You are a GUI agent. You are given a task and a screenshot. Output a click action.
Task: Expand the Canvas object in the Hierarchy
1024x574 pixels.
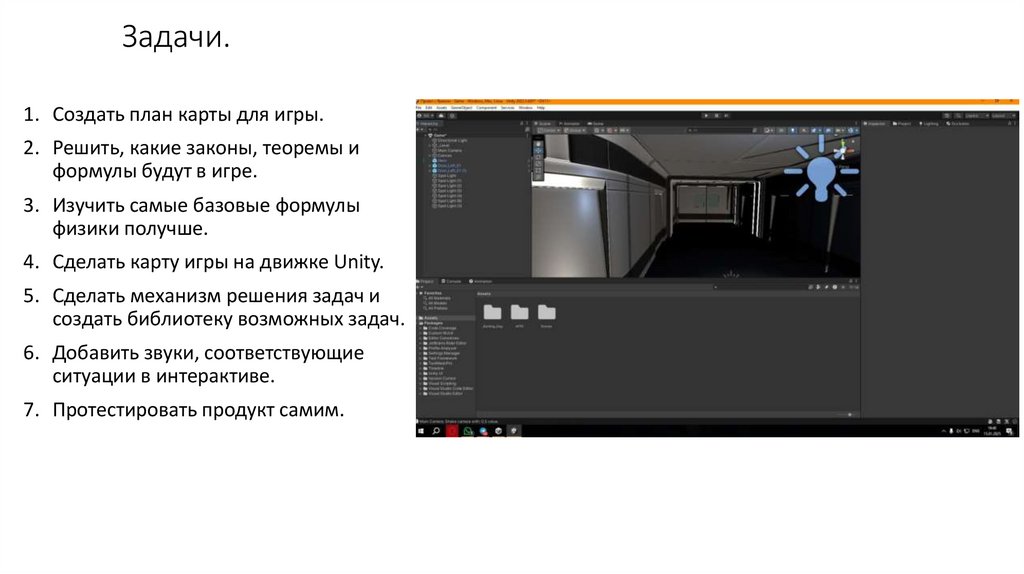pyautogui.click(x=430, y=155)
